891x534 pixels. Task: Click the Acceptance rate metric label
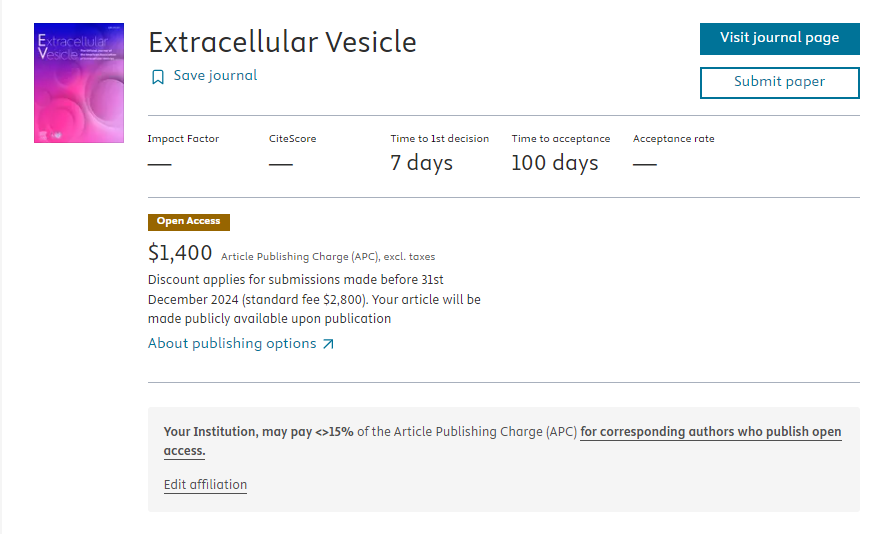point(673,139)
